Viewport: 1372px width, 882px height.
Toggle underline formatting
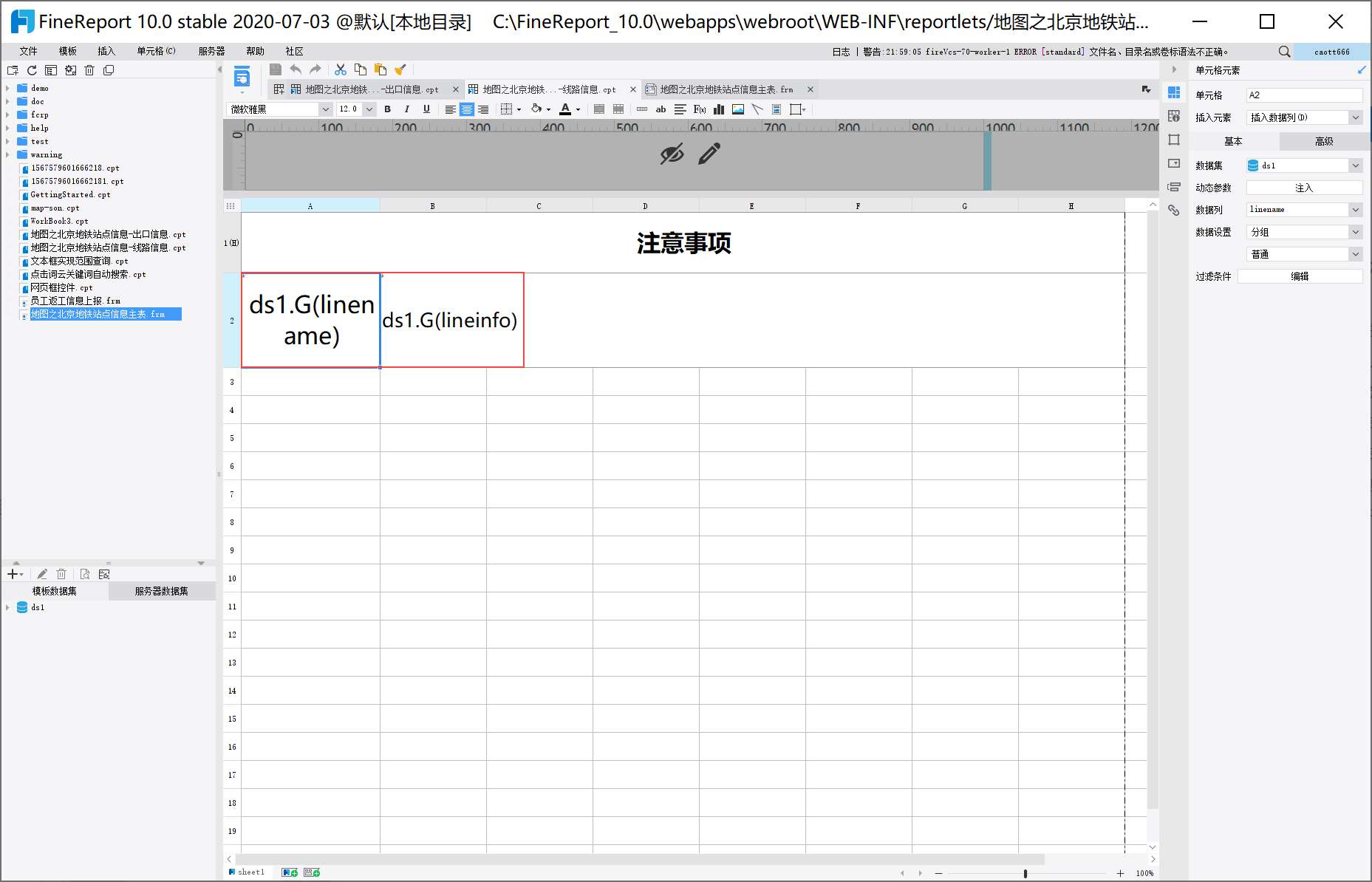[426, 109]
